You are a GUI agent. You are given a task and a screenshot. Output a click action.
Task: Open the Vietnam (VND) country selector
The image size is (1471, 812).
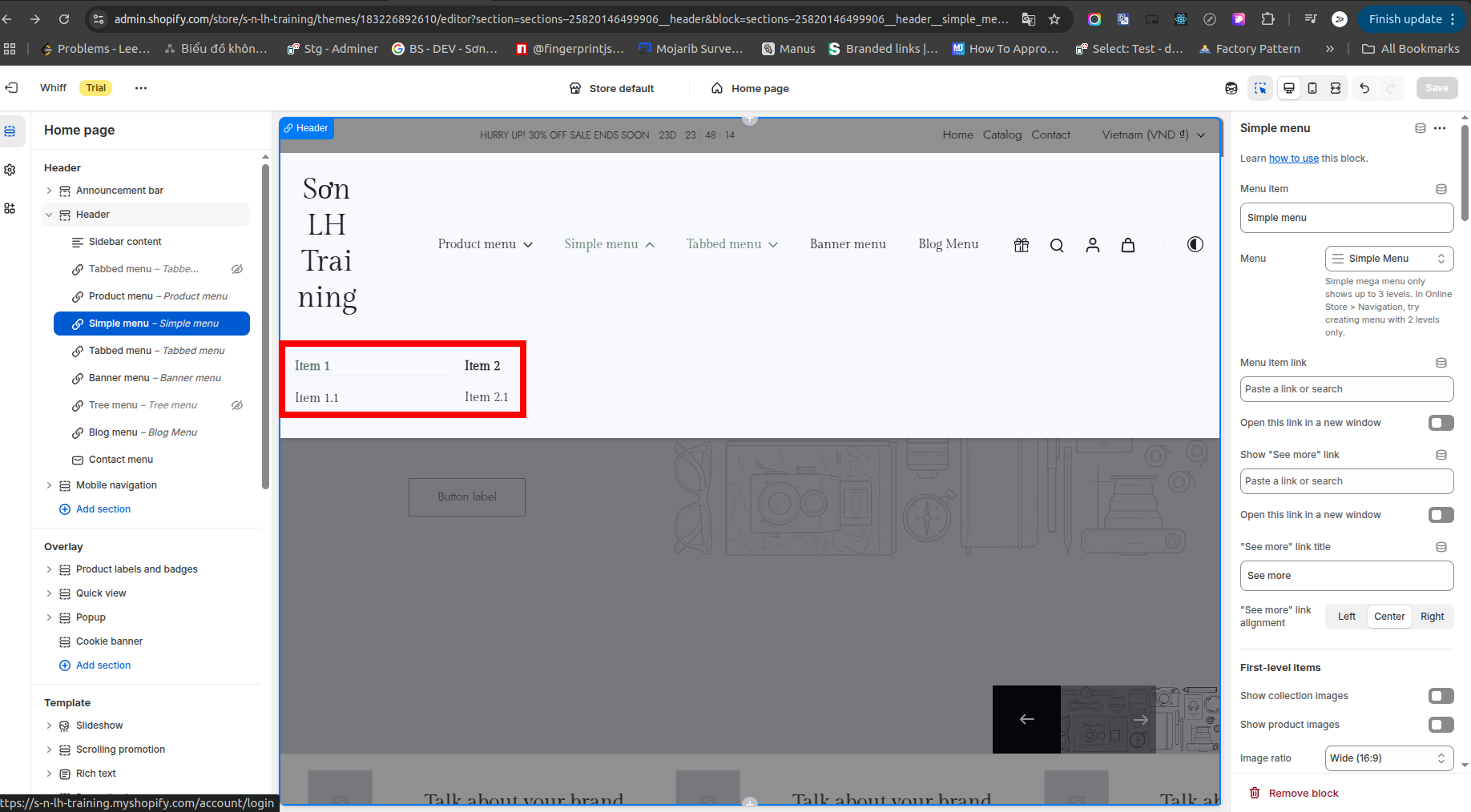1153,135
